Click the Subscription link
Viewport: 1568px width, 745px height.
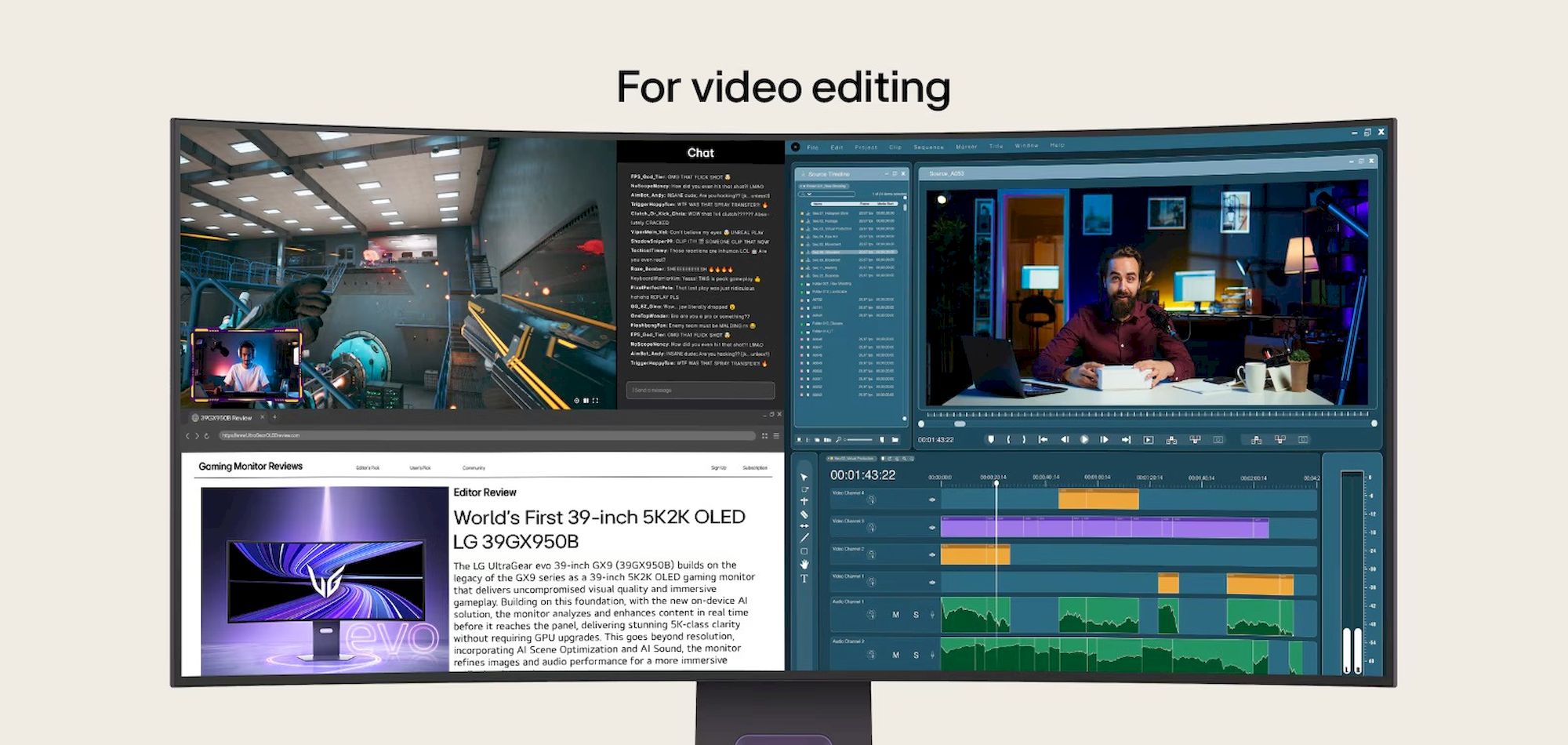coord(755,468)
